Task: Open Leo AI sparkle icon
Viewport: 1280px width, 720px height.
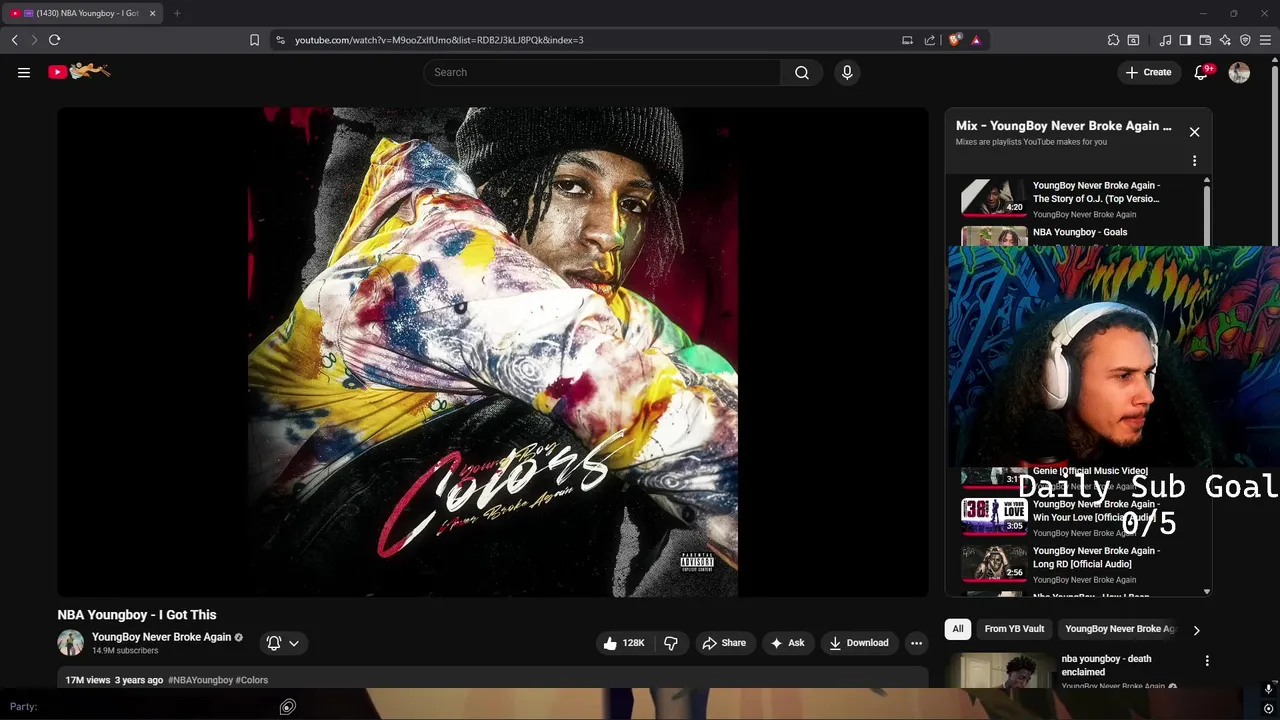Action: point(1225,40)
